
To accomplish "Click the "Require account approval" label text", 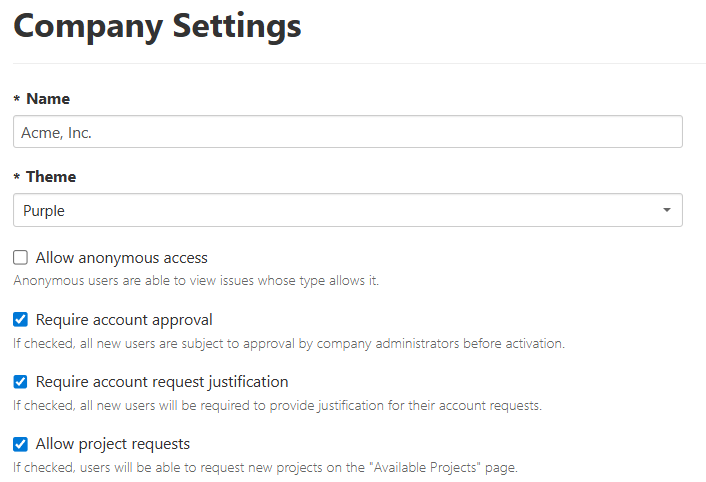I will pyautogui.click(x=124, y=320).
